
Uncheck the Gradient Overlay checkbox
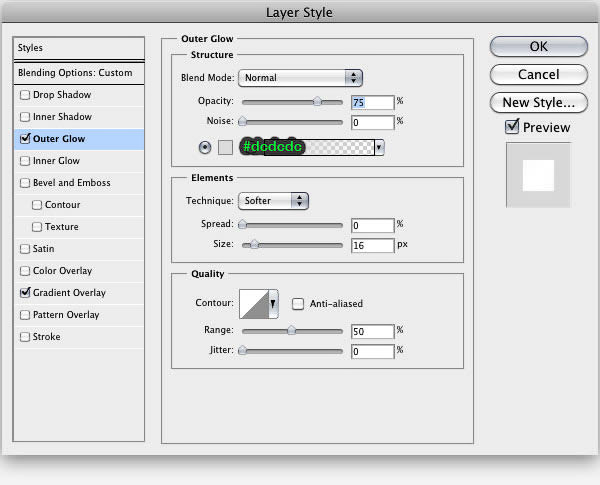coord(25,292)
